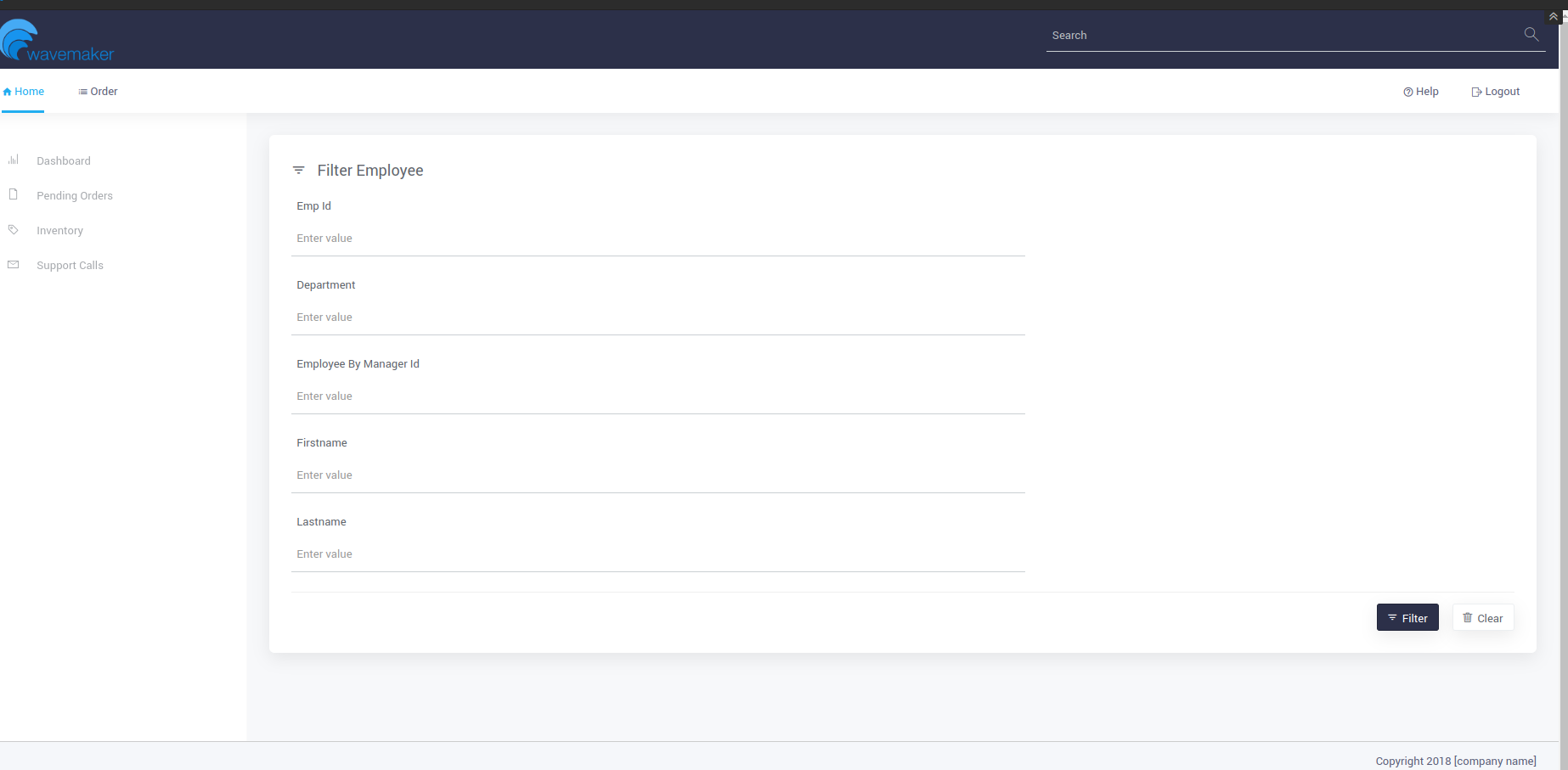This screenshot has height=770, width=1568.
Task: Focus the Emp Id input field
Action: pos(658,239)
